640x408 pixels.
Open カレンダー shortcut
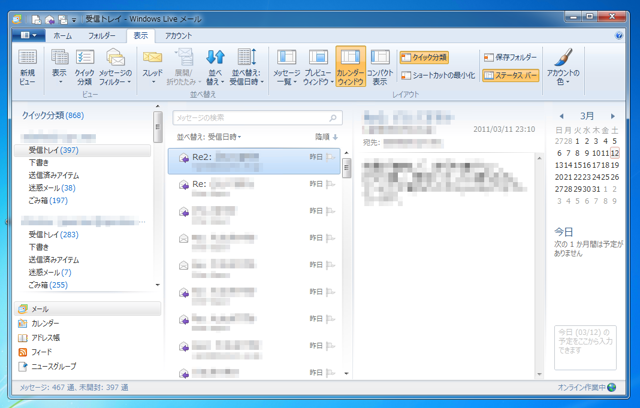pyautogui.click(x=39, y=323)
